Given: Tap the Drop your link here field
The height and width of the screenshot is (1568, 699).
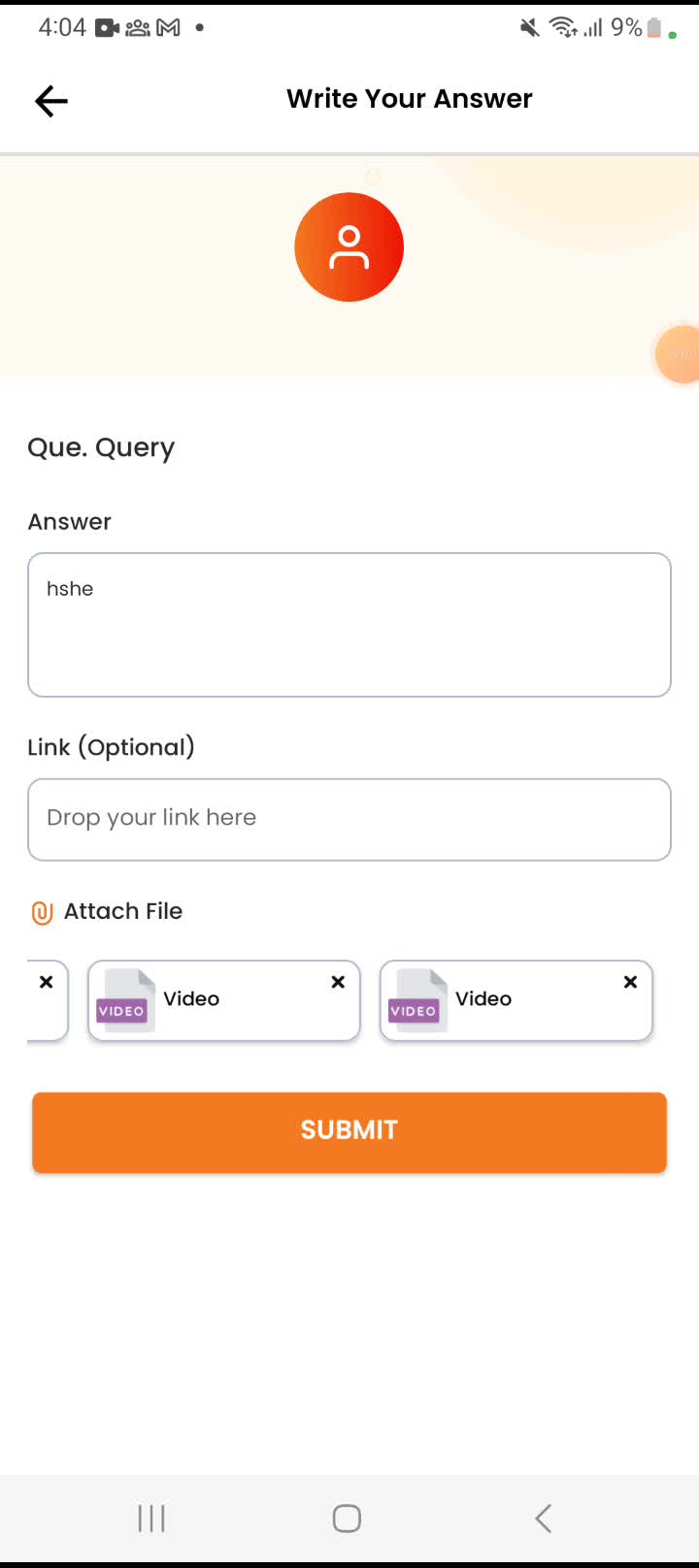Looking at the screenshot, I should click(349, 819).
